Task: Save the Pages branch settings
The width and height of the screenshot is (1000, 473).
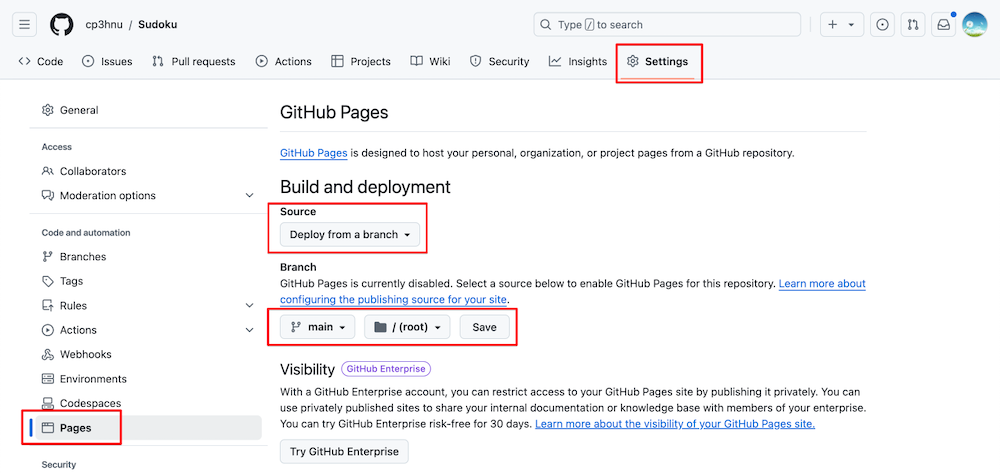Action: [484, 327]
